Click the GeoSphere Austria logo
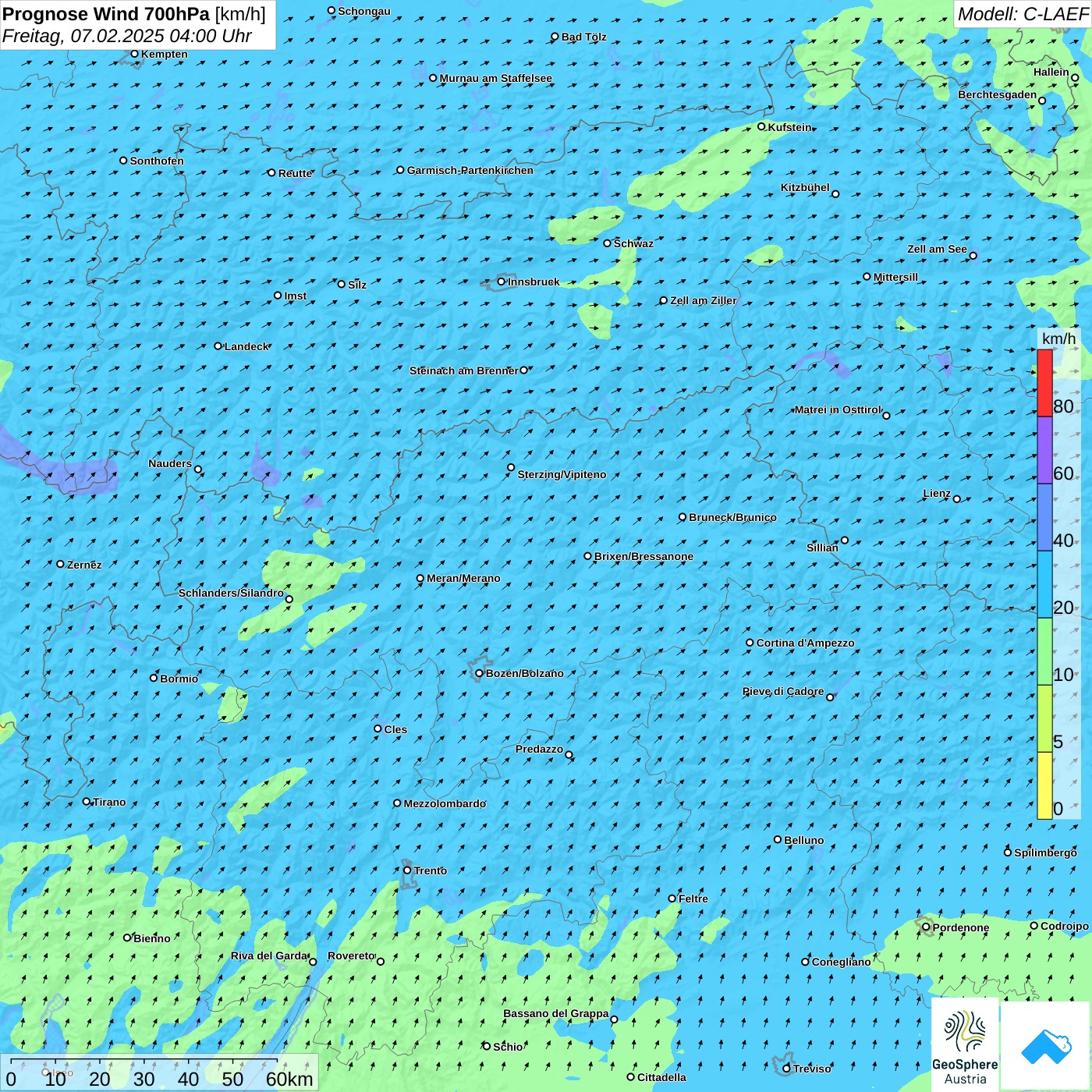Viewport: 1092px width, 1092px height. click(x=965, y=1045)
